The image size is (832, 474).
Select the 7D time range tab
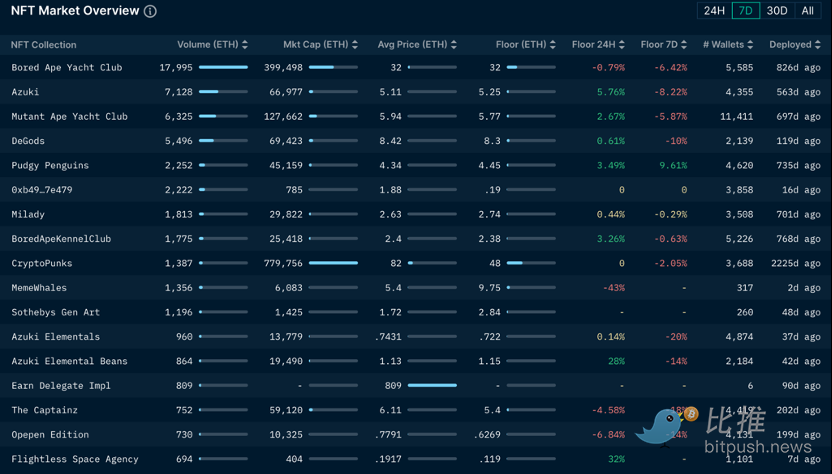(x=745, y=11)
